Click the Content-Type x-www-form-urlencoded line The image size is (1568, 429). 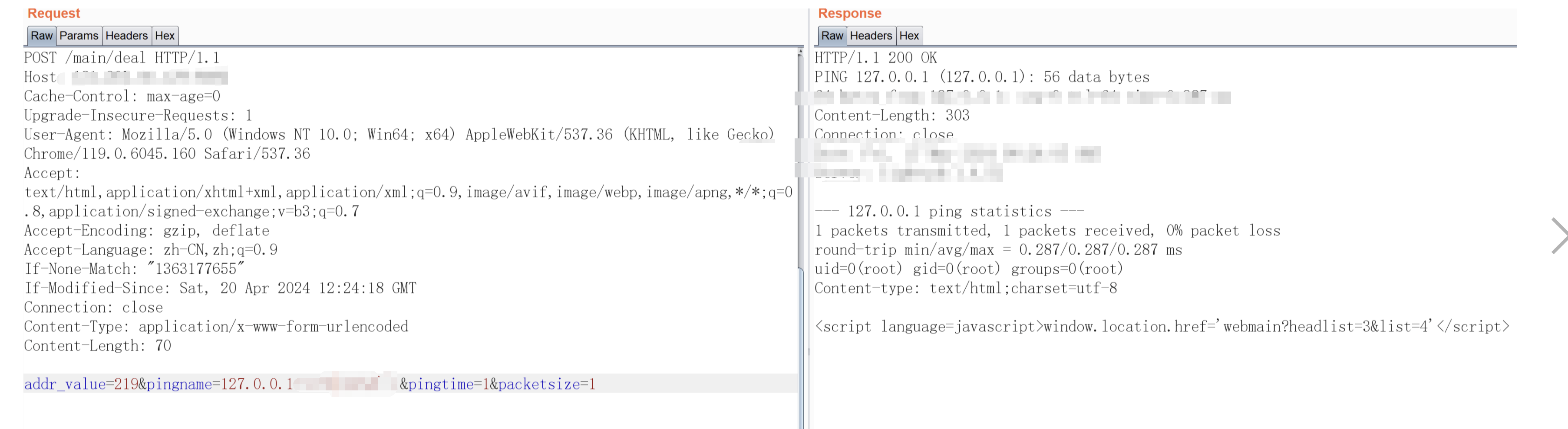click(x=216, y=326)
